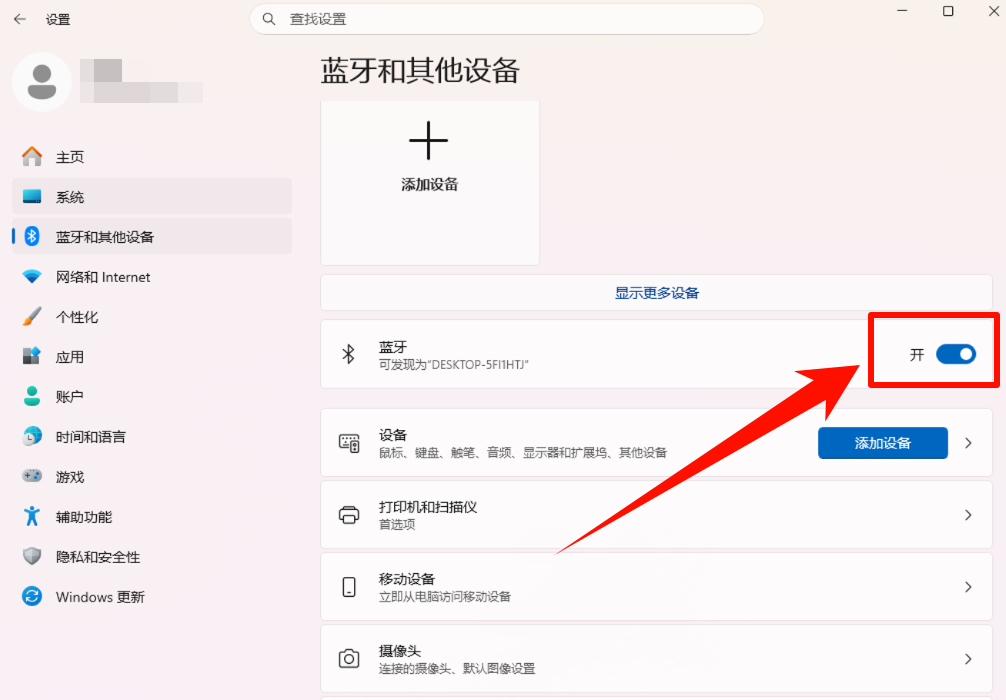This screenshot has width=1006, height=700.
Task: Open 辅助功能 accessibility settings
Action: pyautogui.click(x=83, y=516)
